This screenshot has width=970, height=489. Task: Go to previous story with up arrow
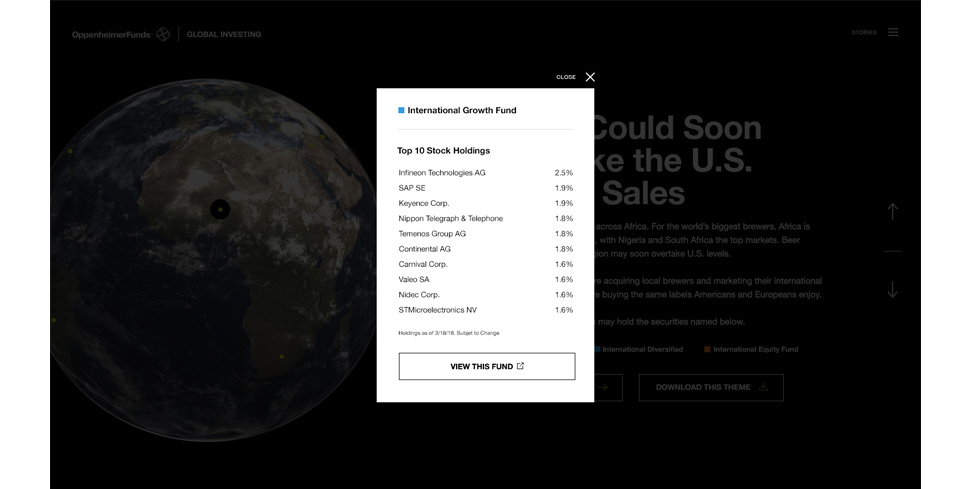tap(892, 211)
